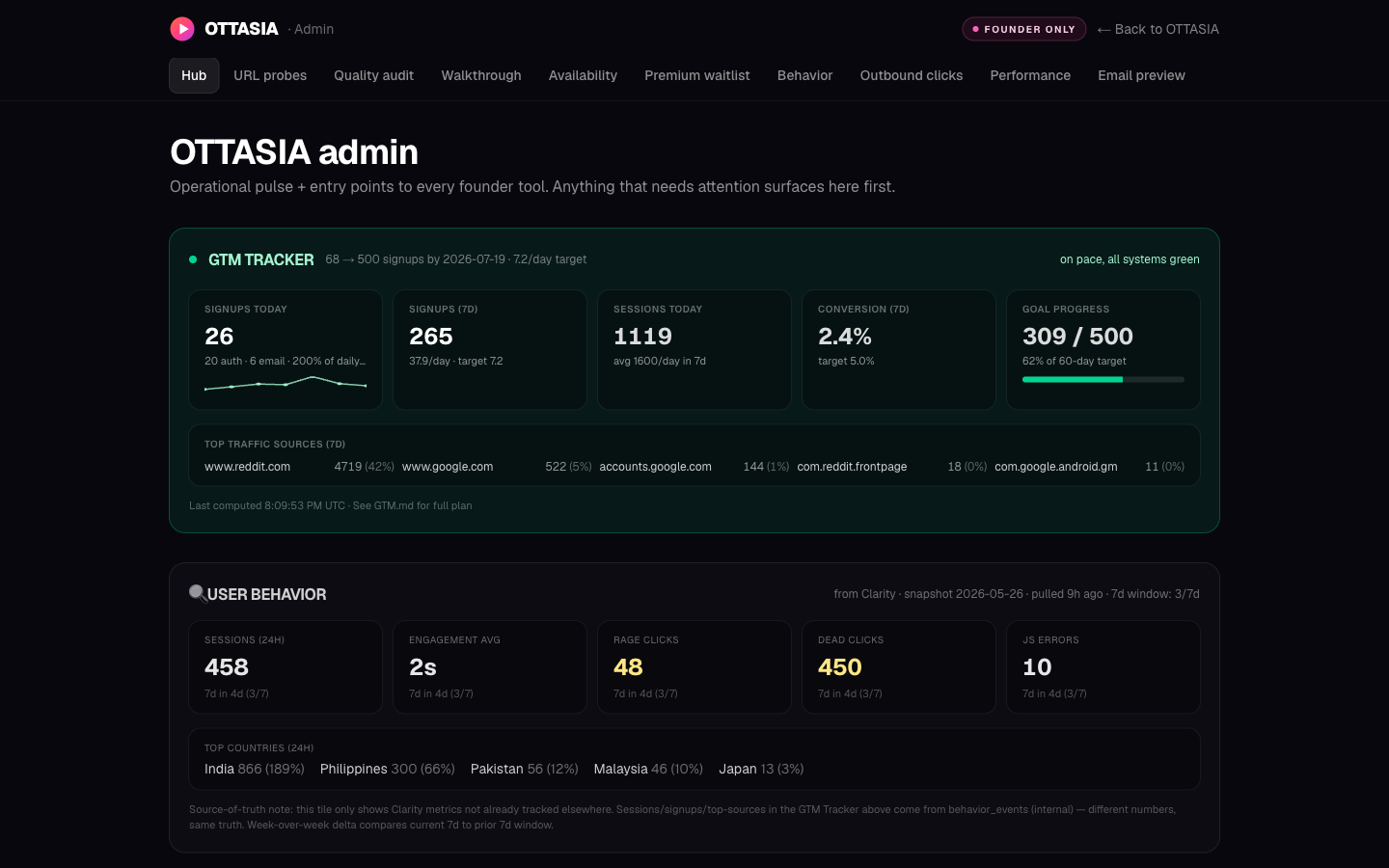This screenshot has width=1389, height=868.
Task: Click Philippines 300 (66%) country entry
Action: 388,769
